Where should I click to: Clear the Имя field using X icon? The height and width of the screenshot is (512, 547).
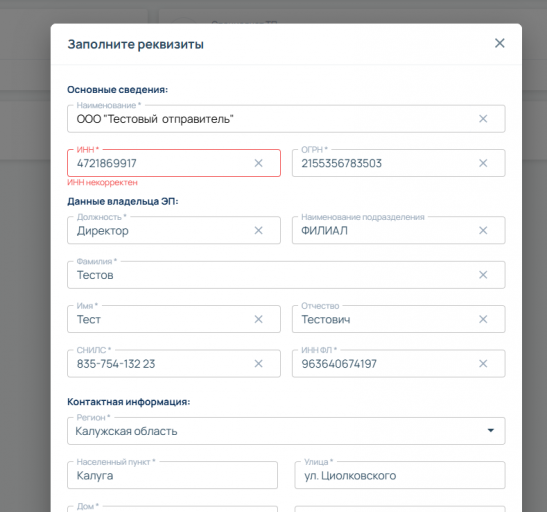(x=258, y=319)
